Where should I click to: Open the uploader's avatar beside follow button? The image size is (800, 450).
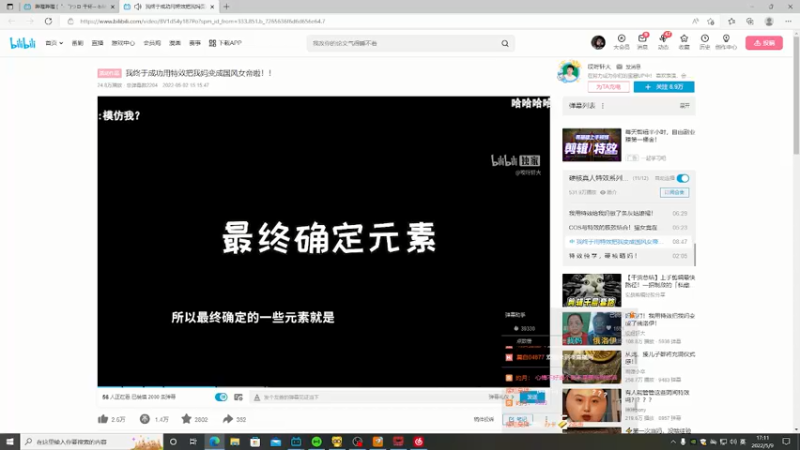(x=569, y=71)
